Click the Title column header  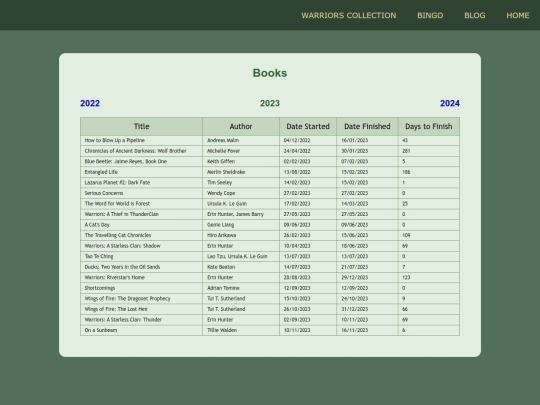142,126
